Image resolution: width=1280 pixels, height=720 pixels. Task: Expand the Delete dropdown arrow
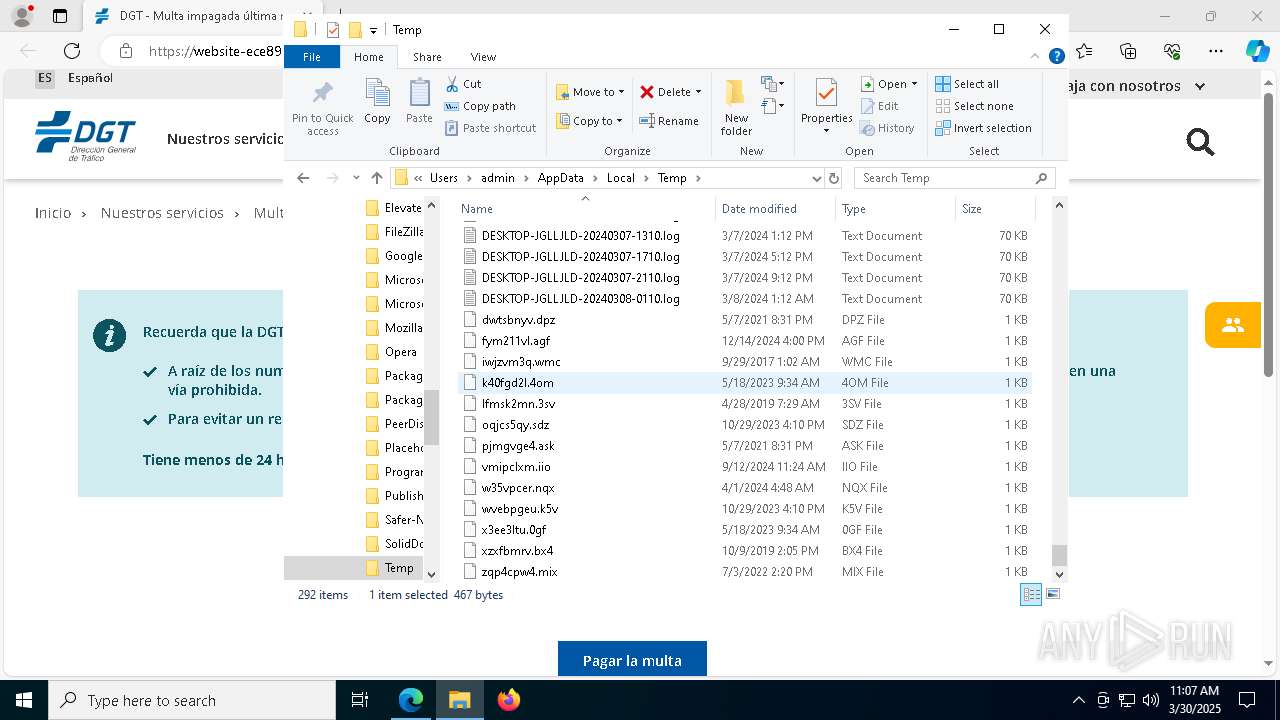pyautogui.click(x=698, y=92)
